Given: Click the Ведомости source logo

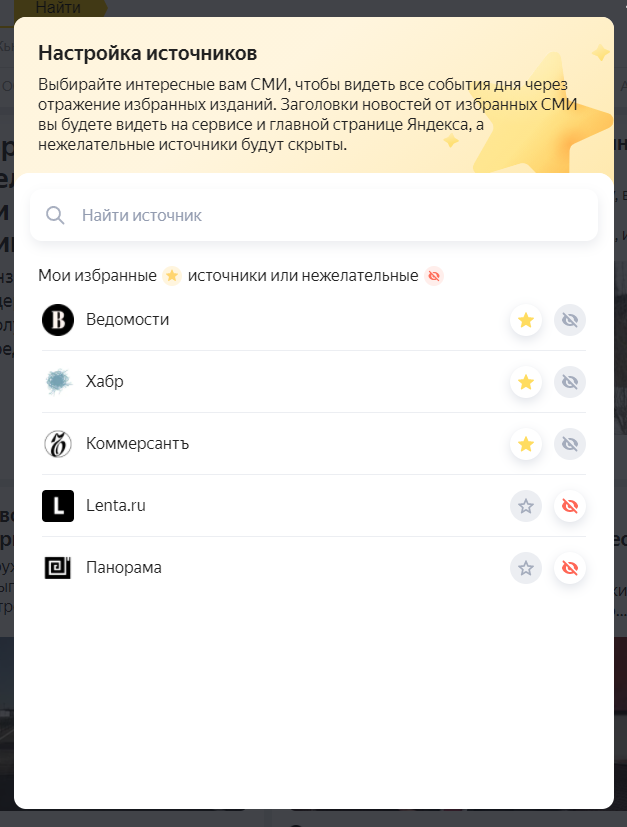Looking at the screenshot, I should coord(58,320).
